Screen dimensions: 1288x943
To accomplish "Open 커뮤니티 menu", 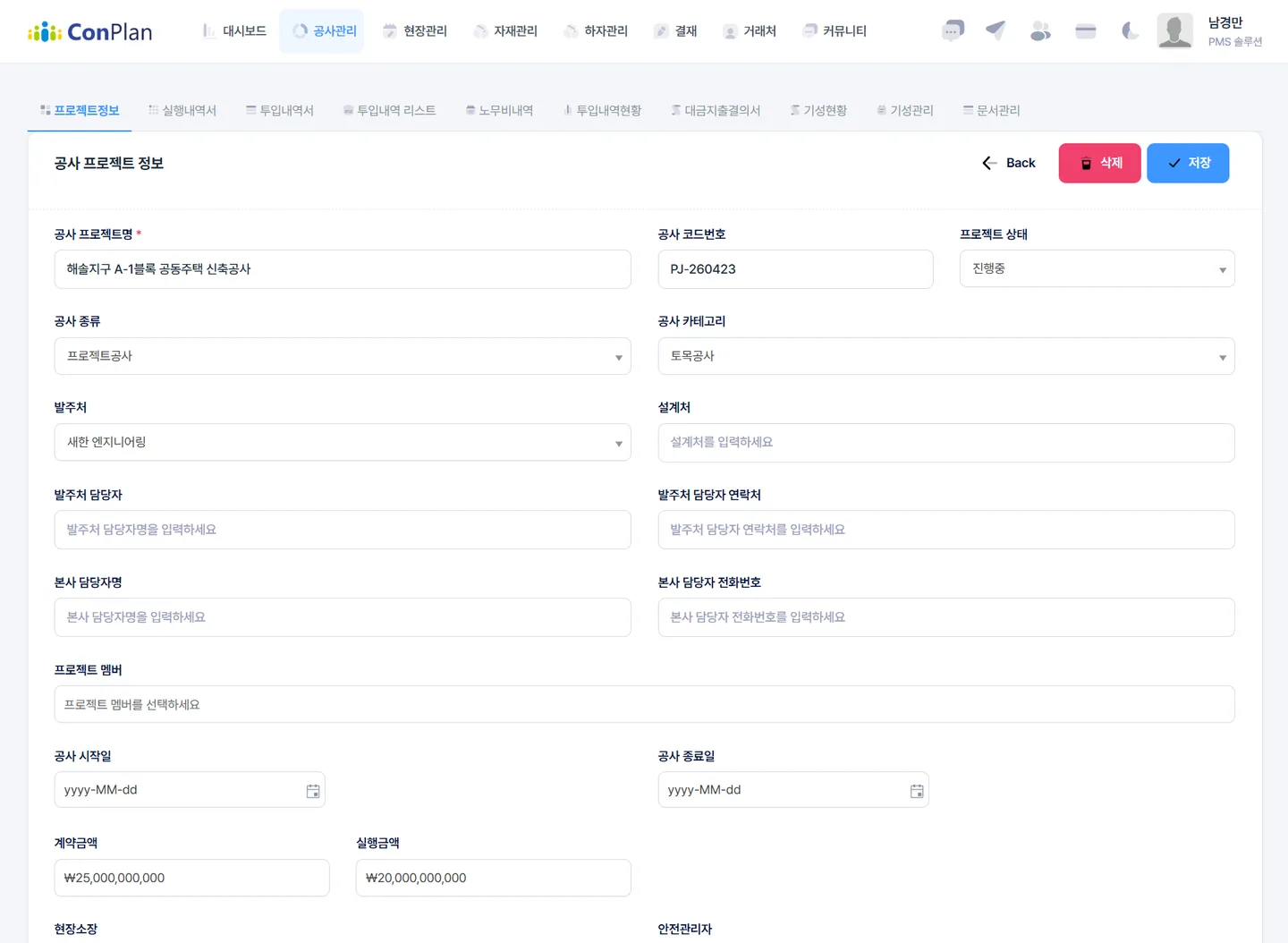I will pyautogui.click(x=835, y=31).
